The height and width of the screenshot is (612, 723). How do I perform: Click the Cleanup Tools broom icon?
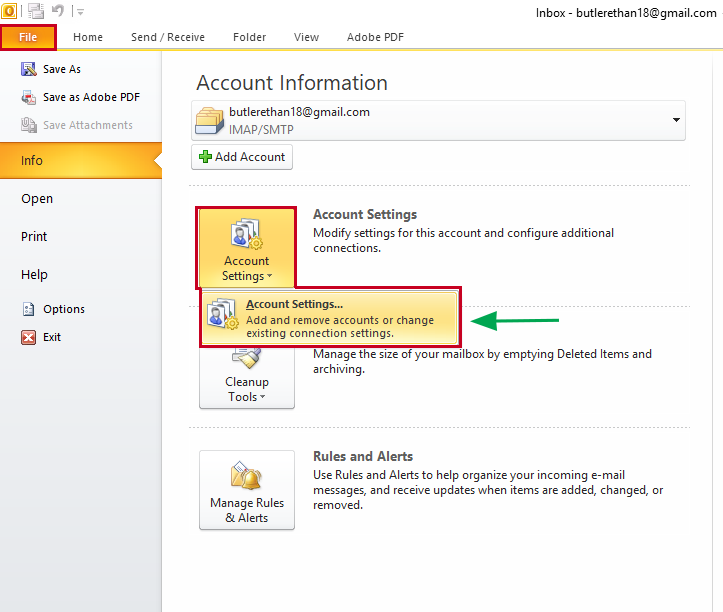pyautogui.click(x=247, y=359)
